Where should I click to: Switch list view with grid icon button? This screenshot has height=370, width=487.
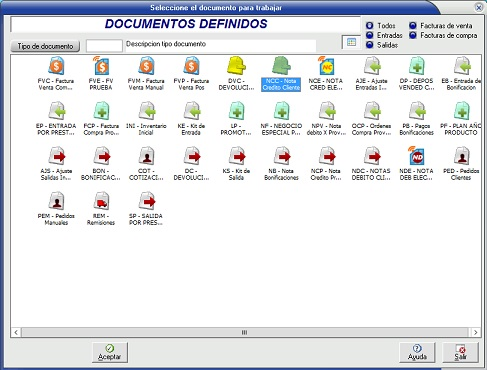tap(351, 42)
